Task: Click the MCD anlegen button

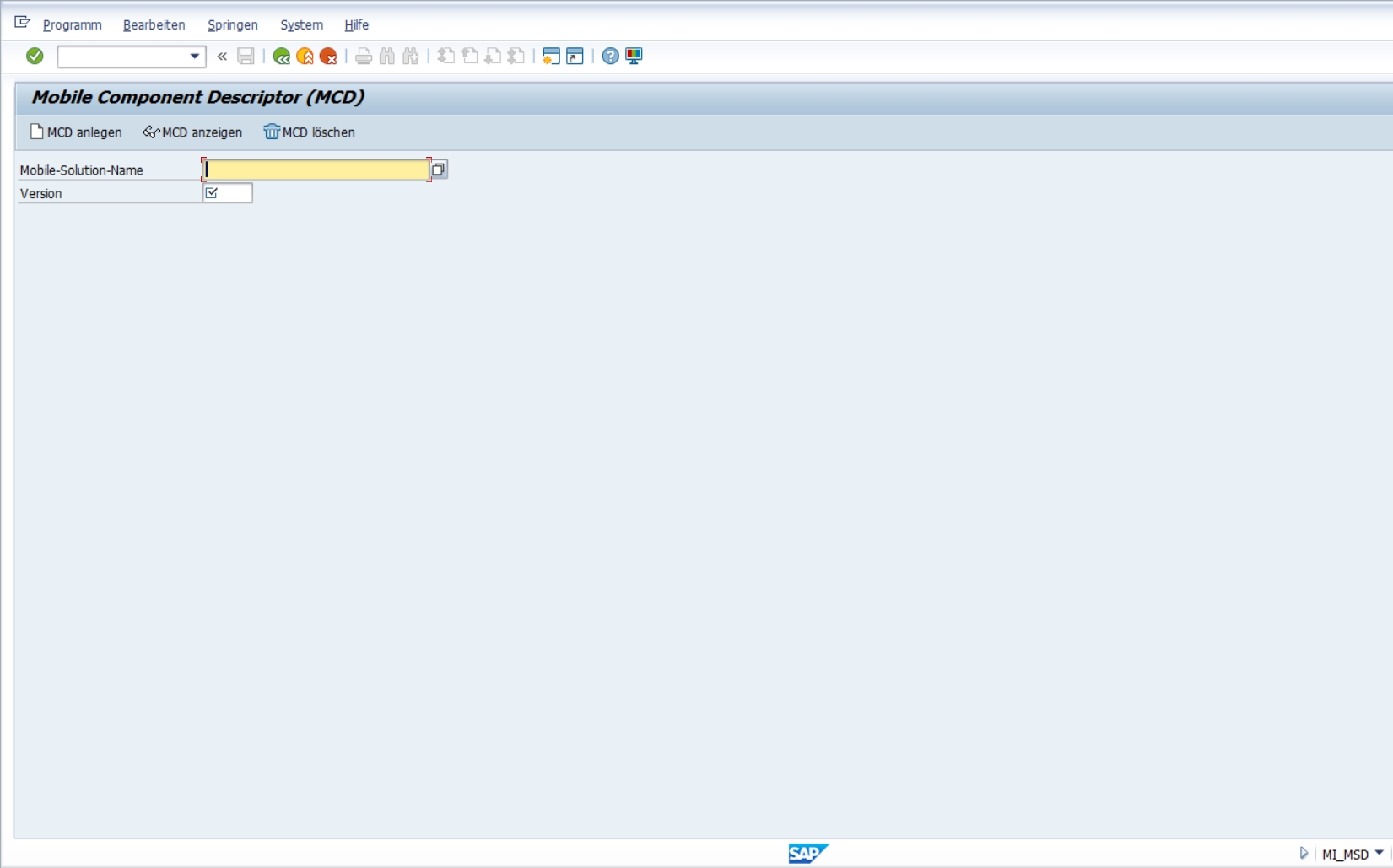Action: click(x=76, y=132)
